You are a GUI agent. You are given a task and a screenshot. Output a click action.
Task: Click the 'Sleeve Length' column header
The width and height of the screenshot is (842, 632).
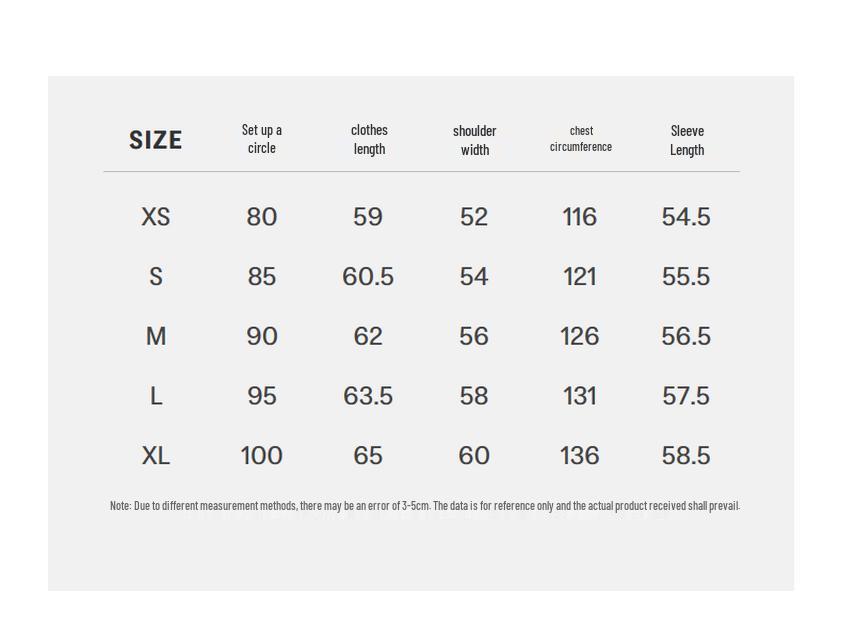pyautogui.click(x=687, y=140)
